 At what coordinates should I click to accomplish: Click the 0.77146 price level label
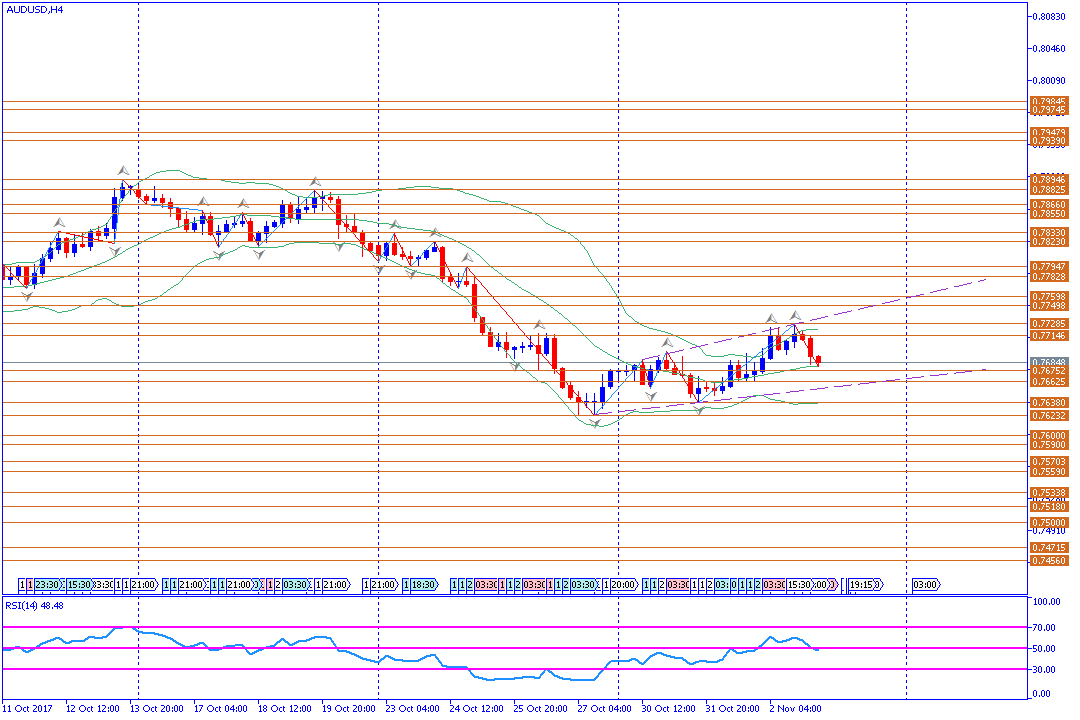pyautogui.click(x=1049, y=336)
